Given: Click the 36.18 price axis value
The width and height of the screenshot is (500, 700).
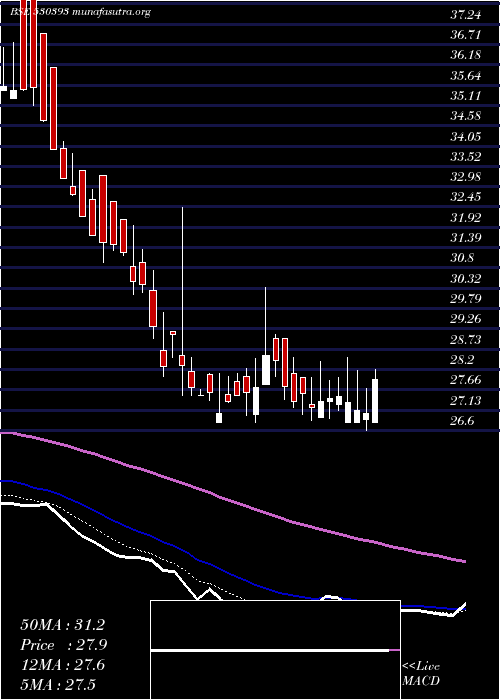Looking at the screenshot, I should [x=465, y=55].
